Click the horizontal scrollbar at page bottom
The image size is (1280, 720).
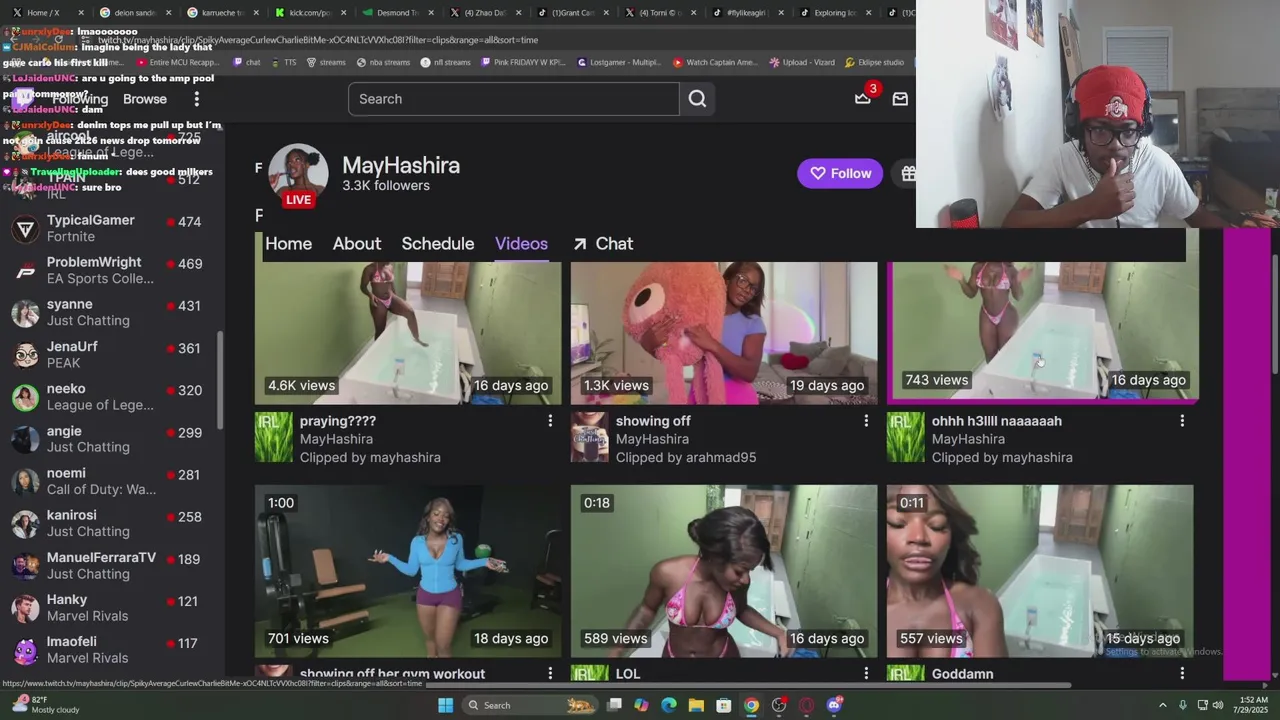coord(748,685)
